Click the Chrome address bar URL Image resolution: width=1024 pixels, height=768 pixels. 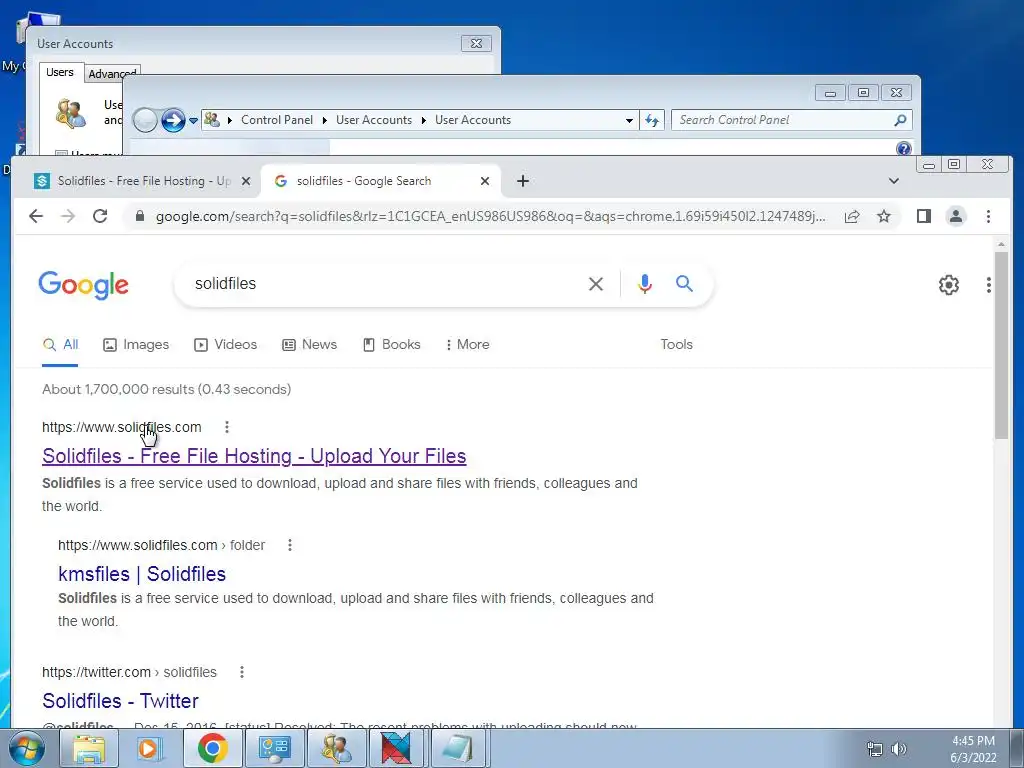(490, 216)
